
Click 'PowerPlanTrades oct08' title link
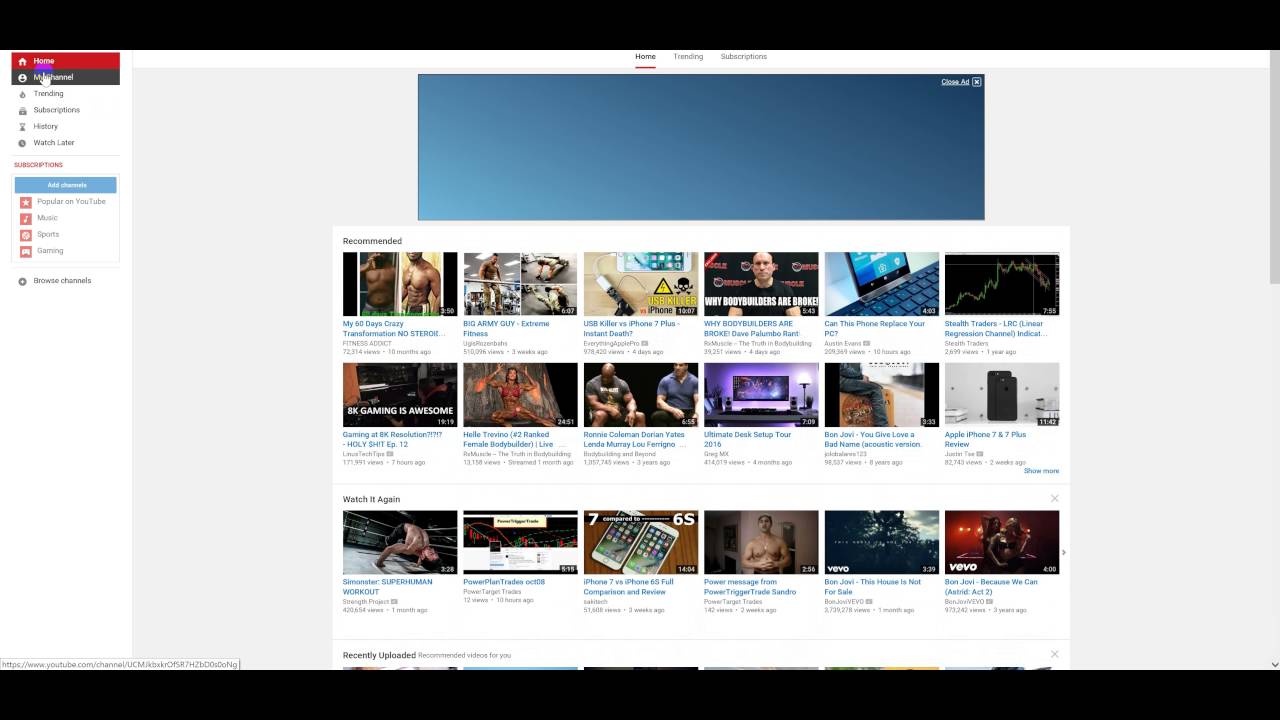[x=504, y=582]
